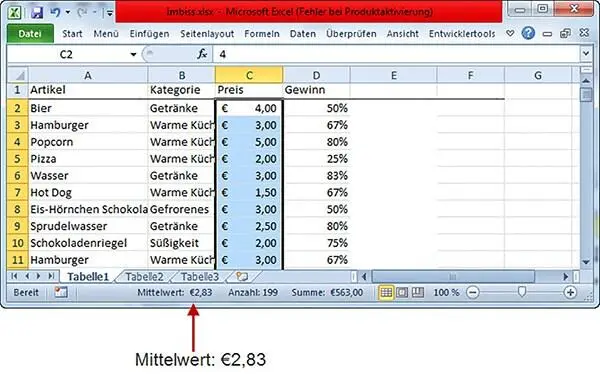This screenshot has height=380, width=600.
Task: Open the Daten ribbon tab
Action: pos(303,34)
